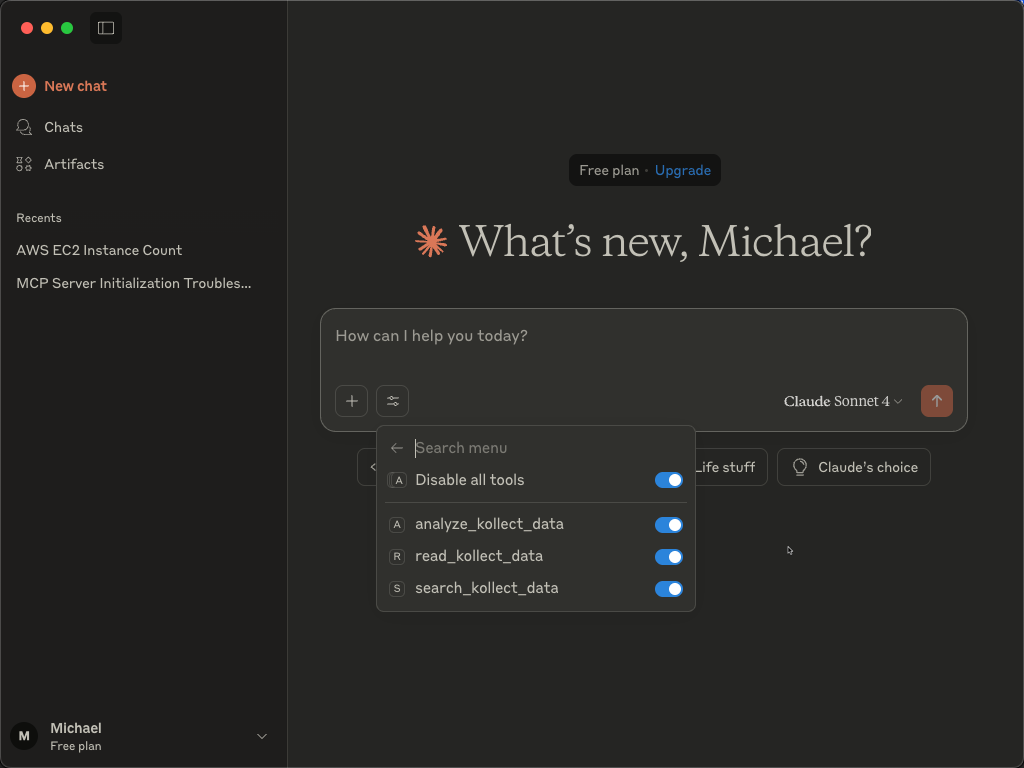Select the Life stuff suggestion chip

(x=730, y=467)
